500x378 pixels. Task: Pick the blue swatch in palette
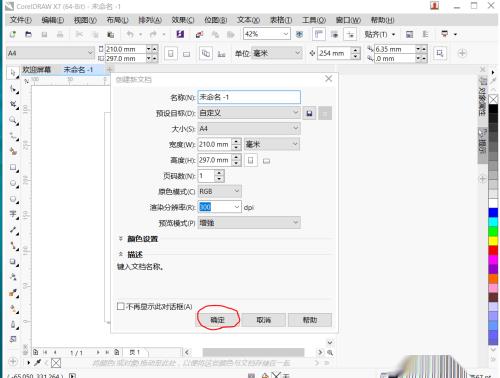point(493,212)
